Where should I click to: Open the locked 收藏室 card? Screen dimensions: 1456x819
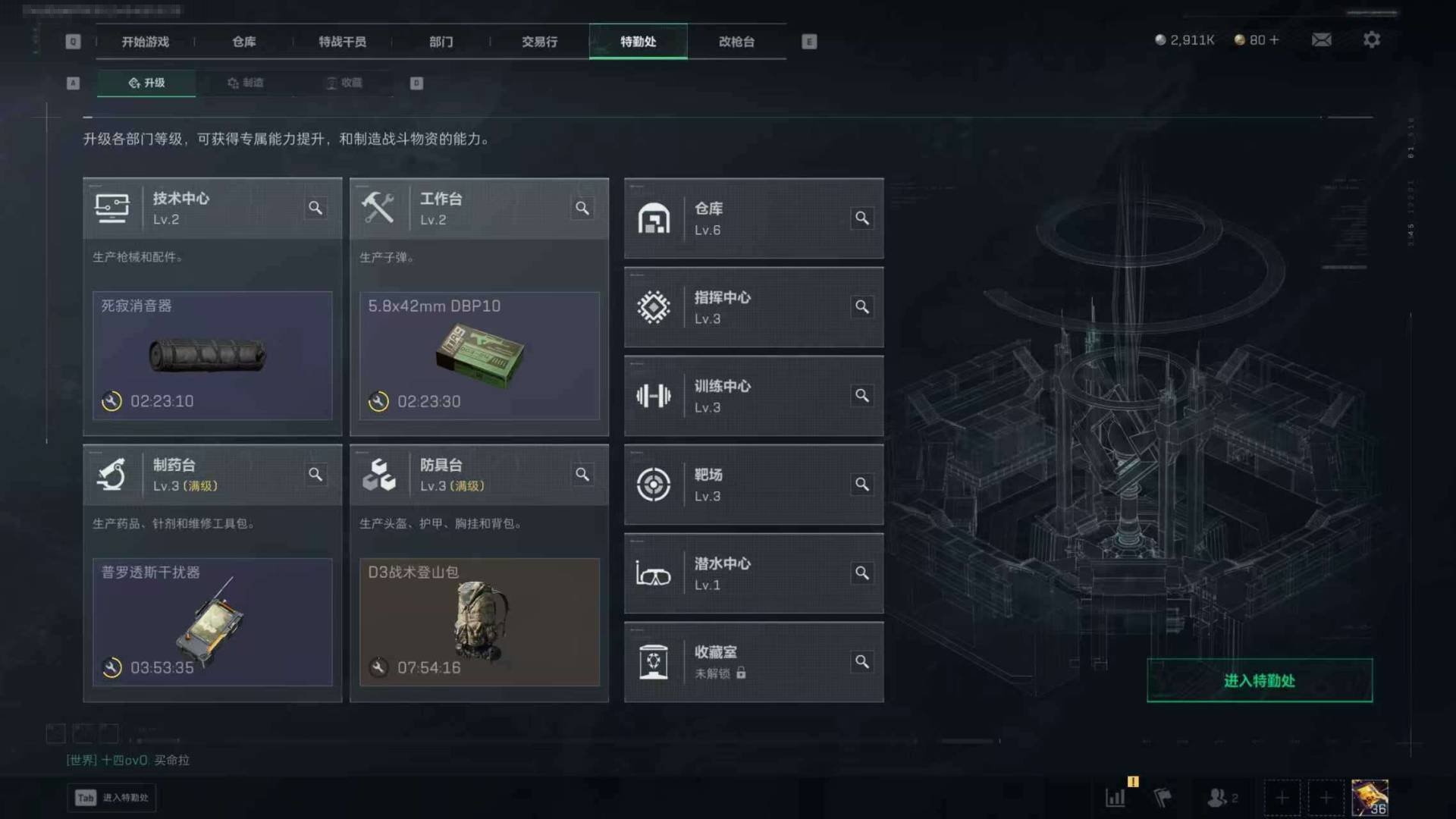pyautogui.click(x=754, y=662)
